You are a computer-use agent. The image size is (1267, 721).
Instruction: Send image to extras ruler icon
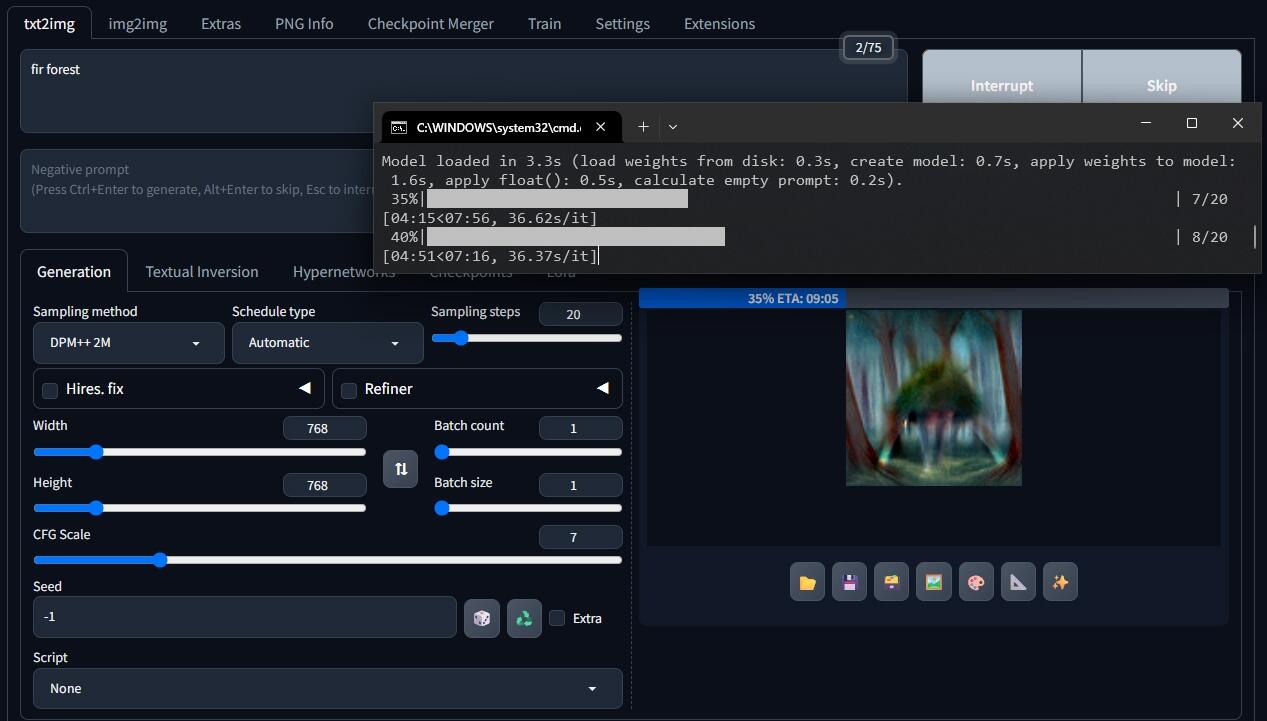[1018, 582]
